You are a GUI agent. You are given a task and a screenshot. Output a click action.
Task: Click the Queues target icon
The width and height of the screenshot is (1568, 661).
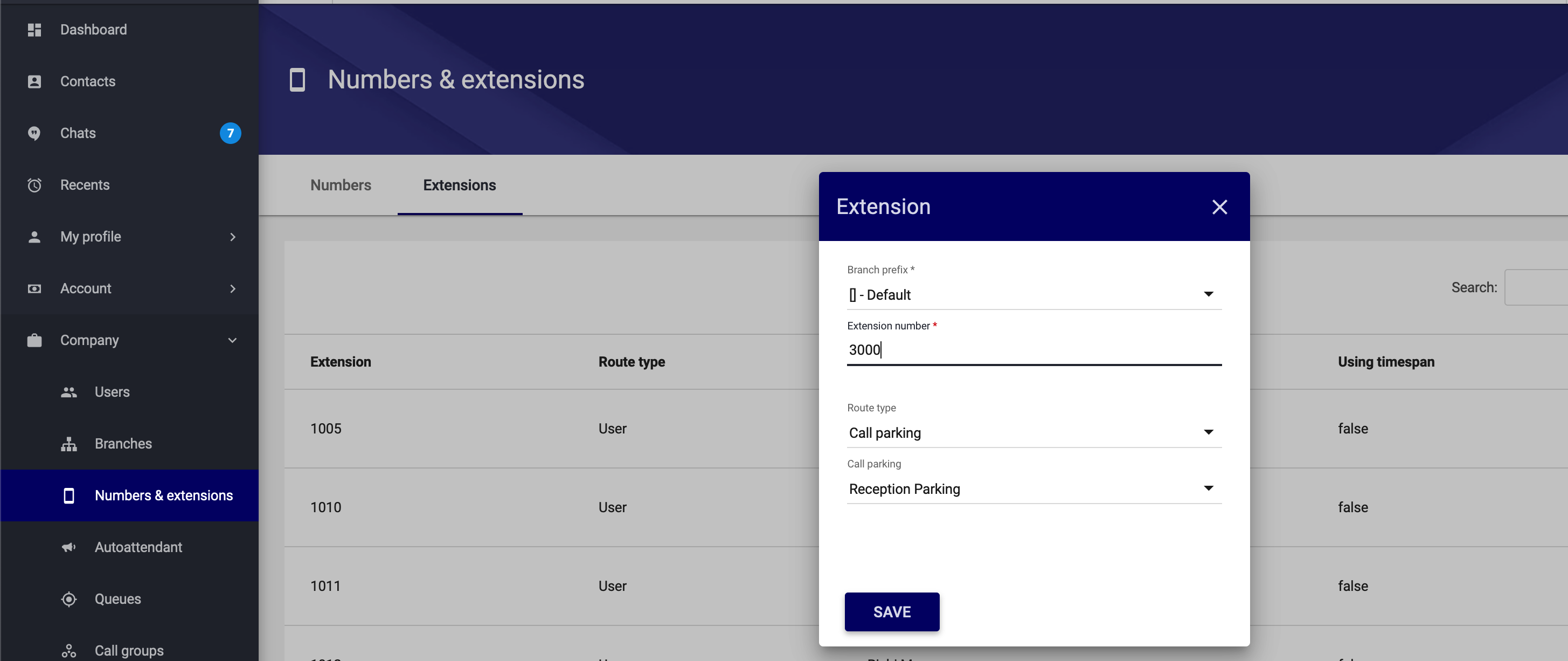click(x=69, y=600)
